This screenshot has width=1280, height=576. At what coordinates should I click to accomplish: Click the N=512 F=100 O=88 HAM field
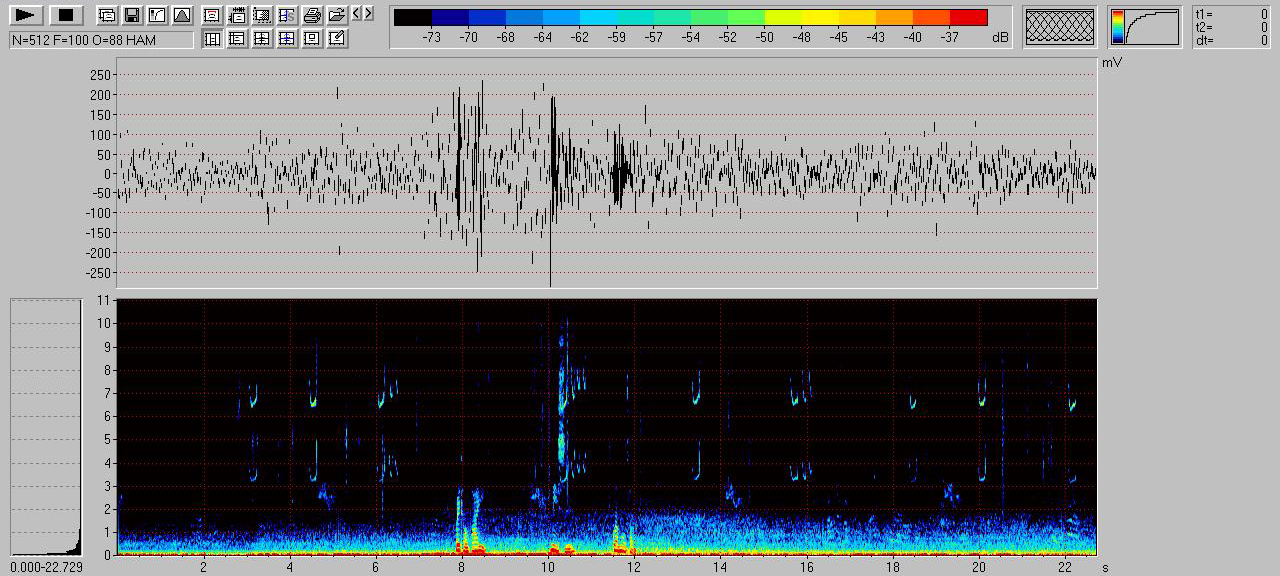click(x=101, y=39)
